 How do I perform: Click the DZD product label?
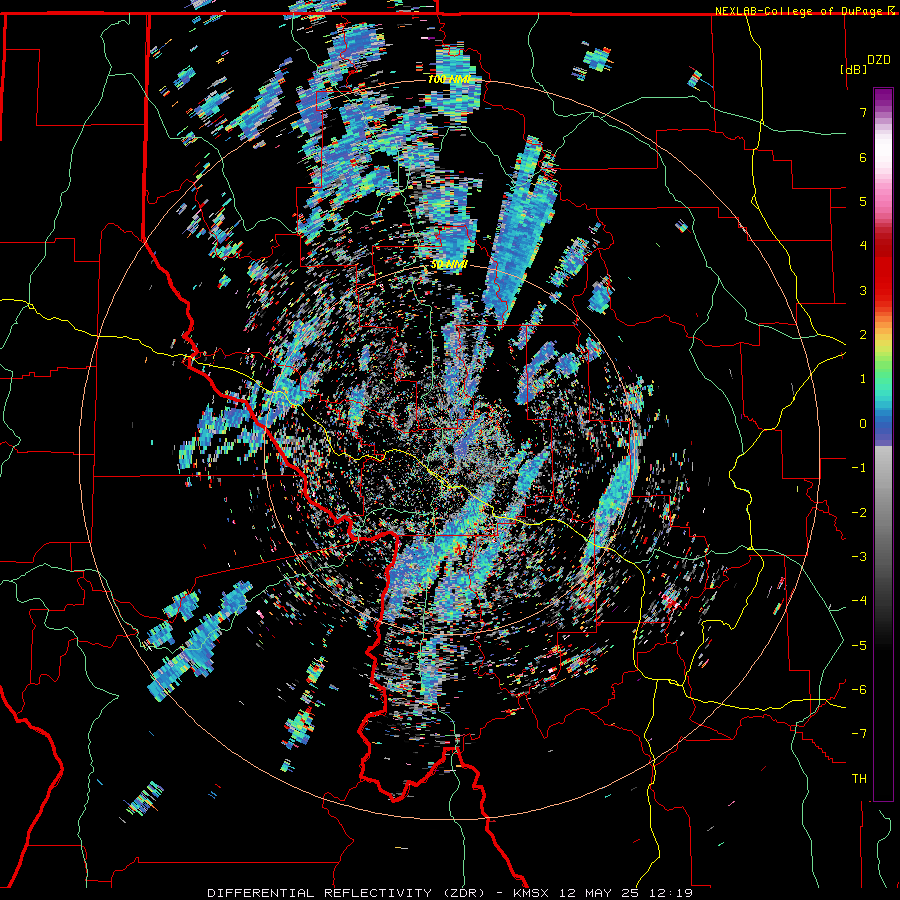(x=878, y=60)
